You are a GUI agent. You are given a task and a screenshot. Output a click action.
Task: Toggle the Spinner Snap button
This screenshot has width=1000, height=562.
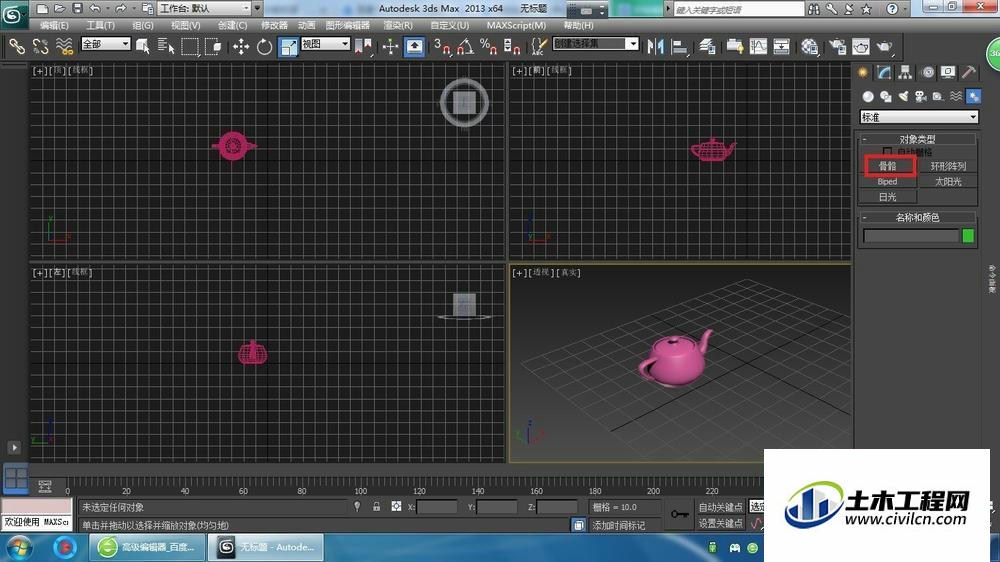[512, 46]
